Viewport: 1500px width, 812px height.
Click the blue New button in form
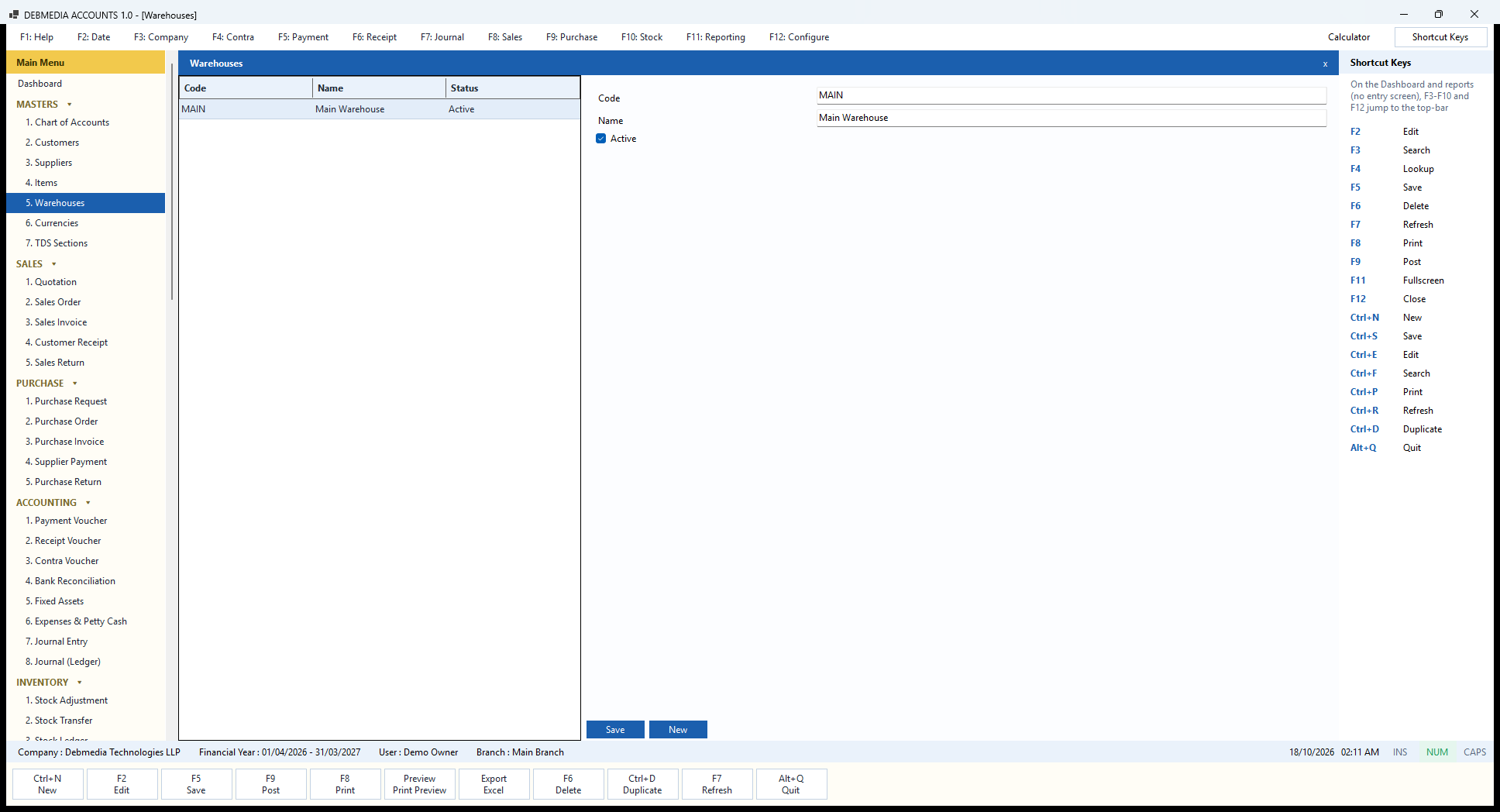click(x=678, y=730)
